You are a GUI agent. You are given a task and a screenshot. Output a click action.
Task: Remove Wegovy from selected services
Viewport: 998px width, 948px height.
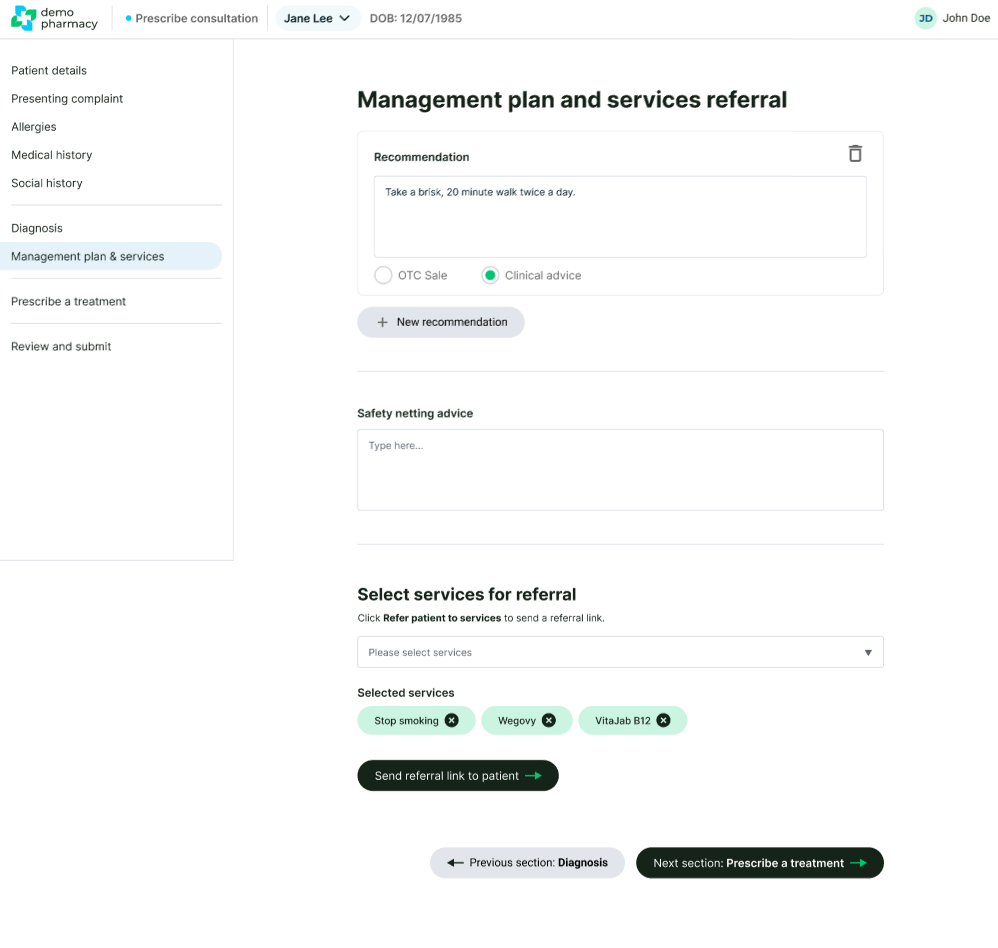pos(549,721)
